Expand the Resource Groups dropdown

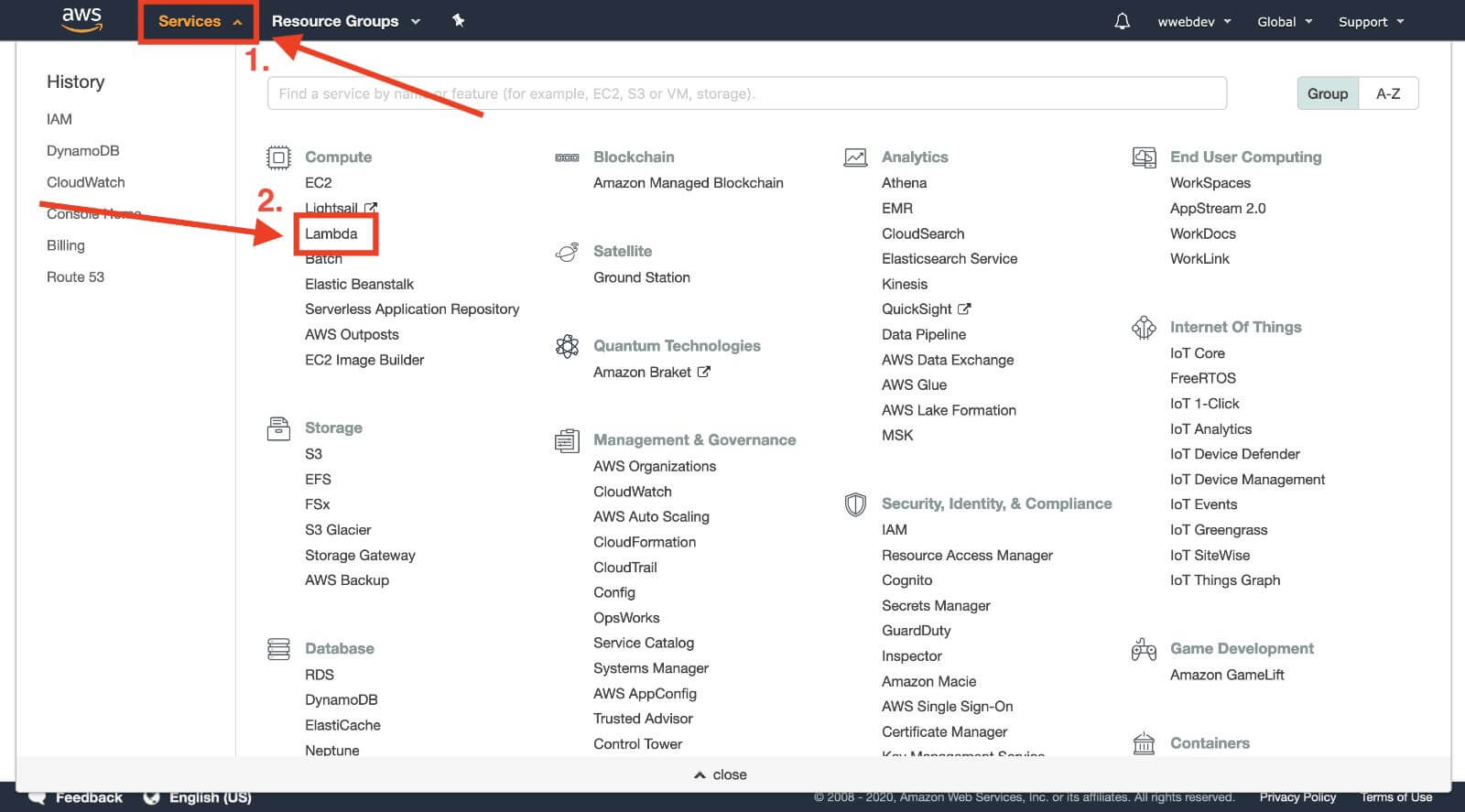346,21
